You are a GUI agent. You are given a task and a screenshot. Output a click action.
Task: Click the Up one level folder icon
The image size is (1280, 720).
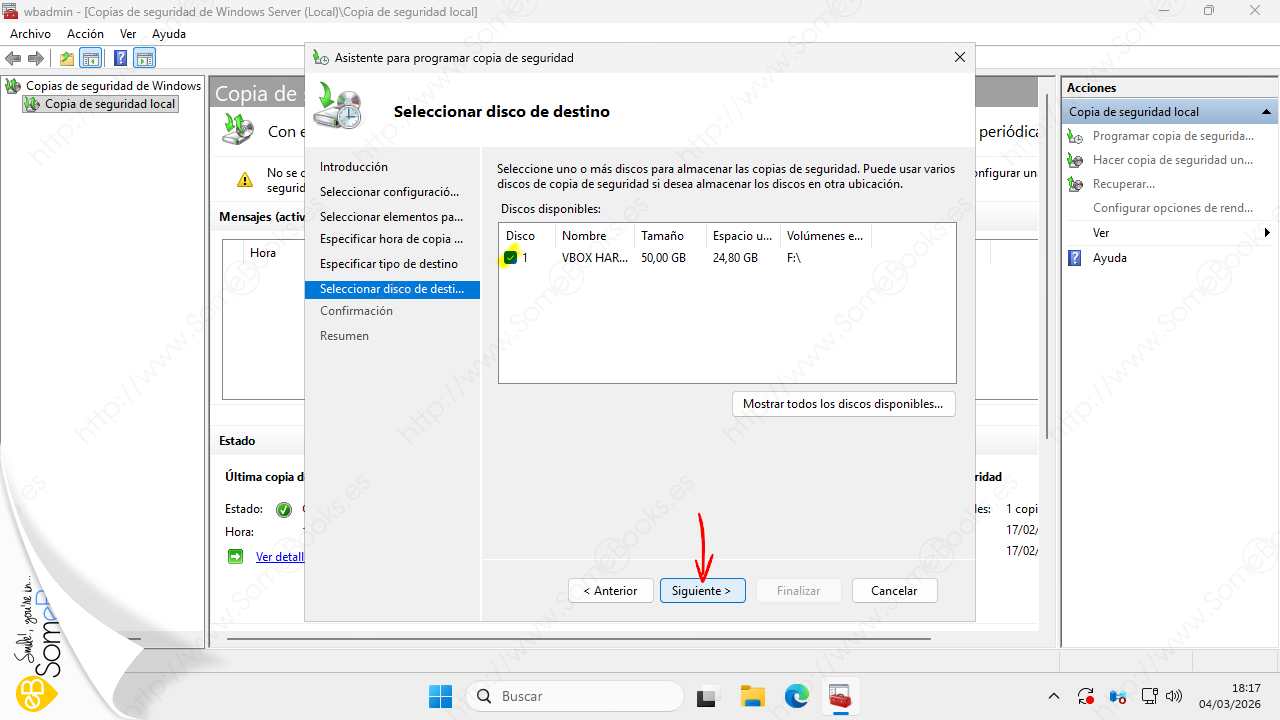coord(67,58)
